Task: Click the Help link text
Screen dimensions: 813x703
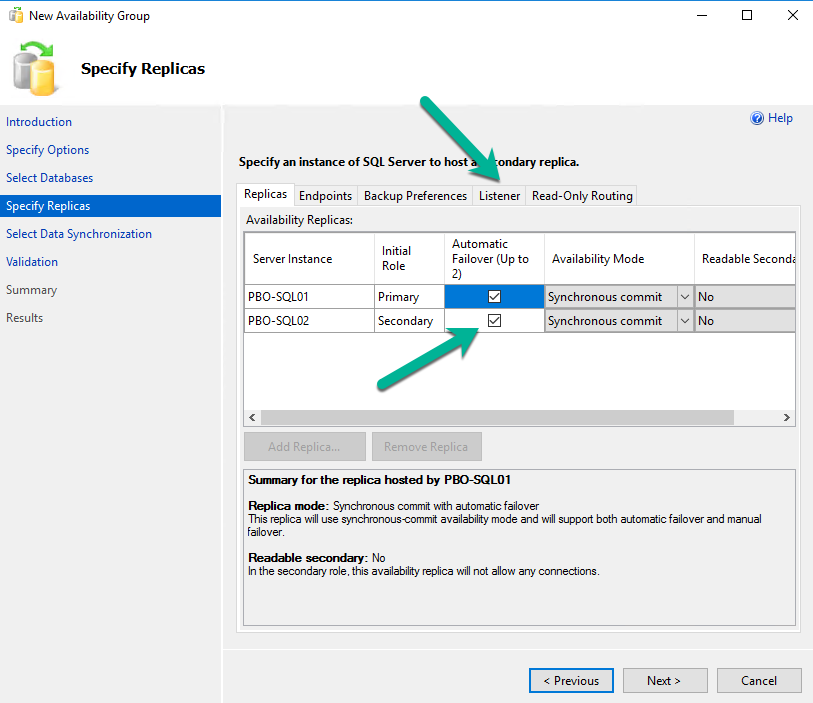Action: (780, 118)
